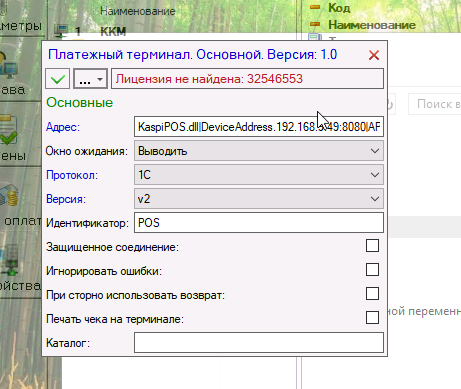The width and height of the screenshot is (461, 389).
Task: Check При сторно использовать возврат
Action: (x=372, y=294)
